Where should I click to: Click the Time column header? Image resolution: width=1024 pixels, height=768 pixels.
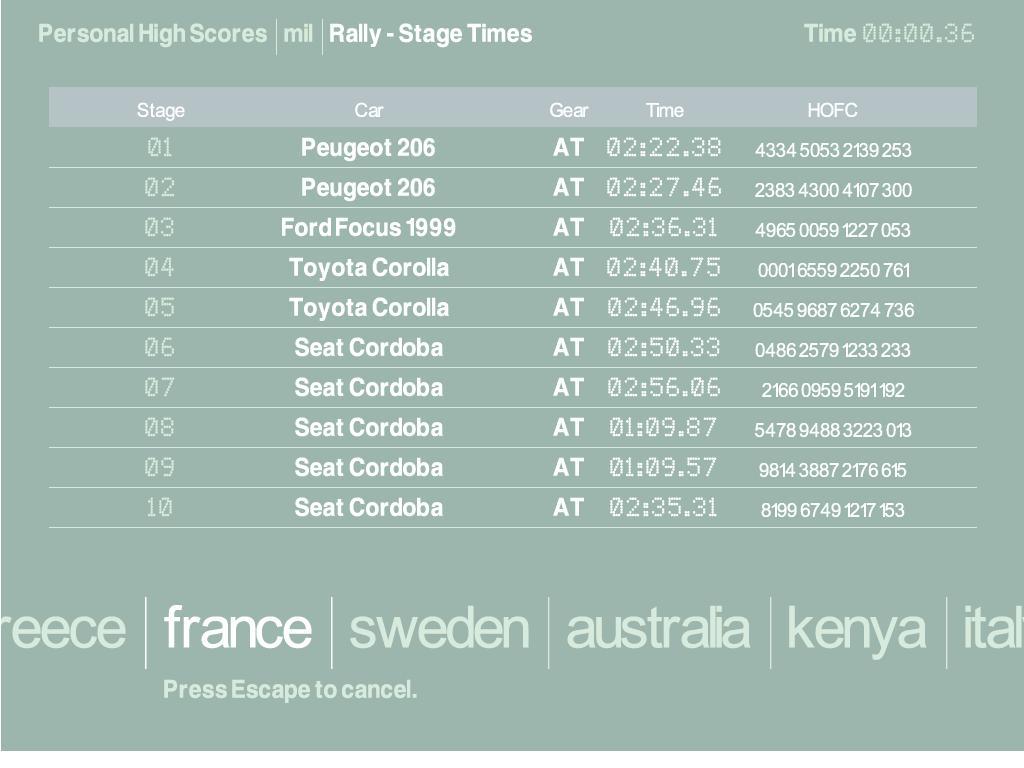tap(664, 111)
